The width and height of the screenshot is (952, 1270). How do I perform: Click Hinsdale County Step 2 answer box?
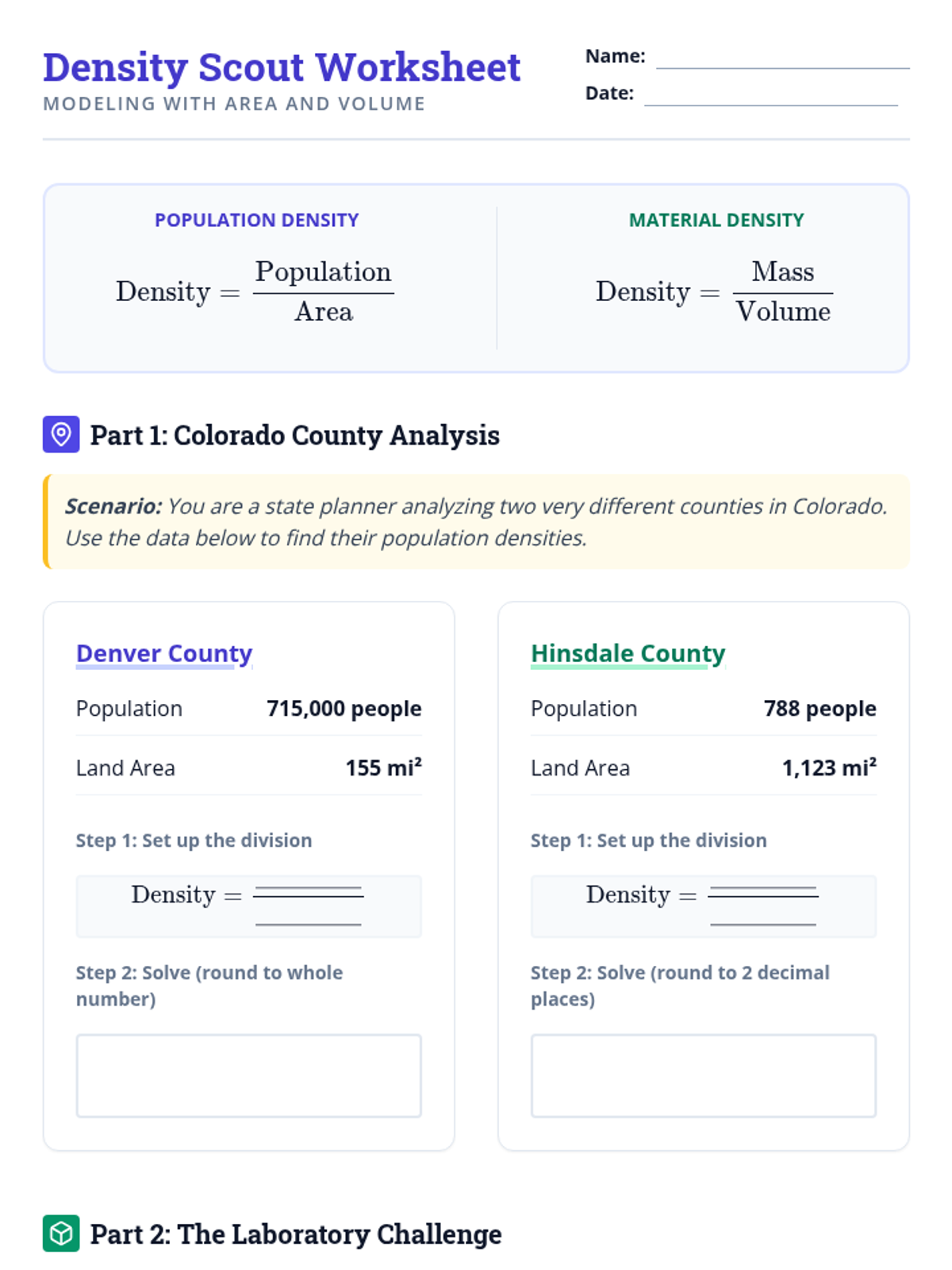[x=703, y=1076]
